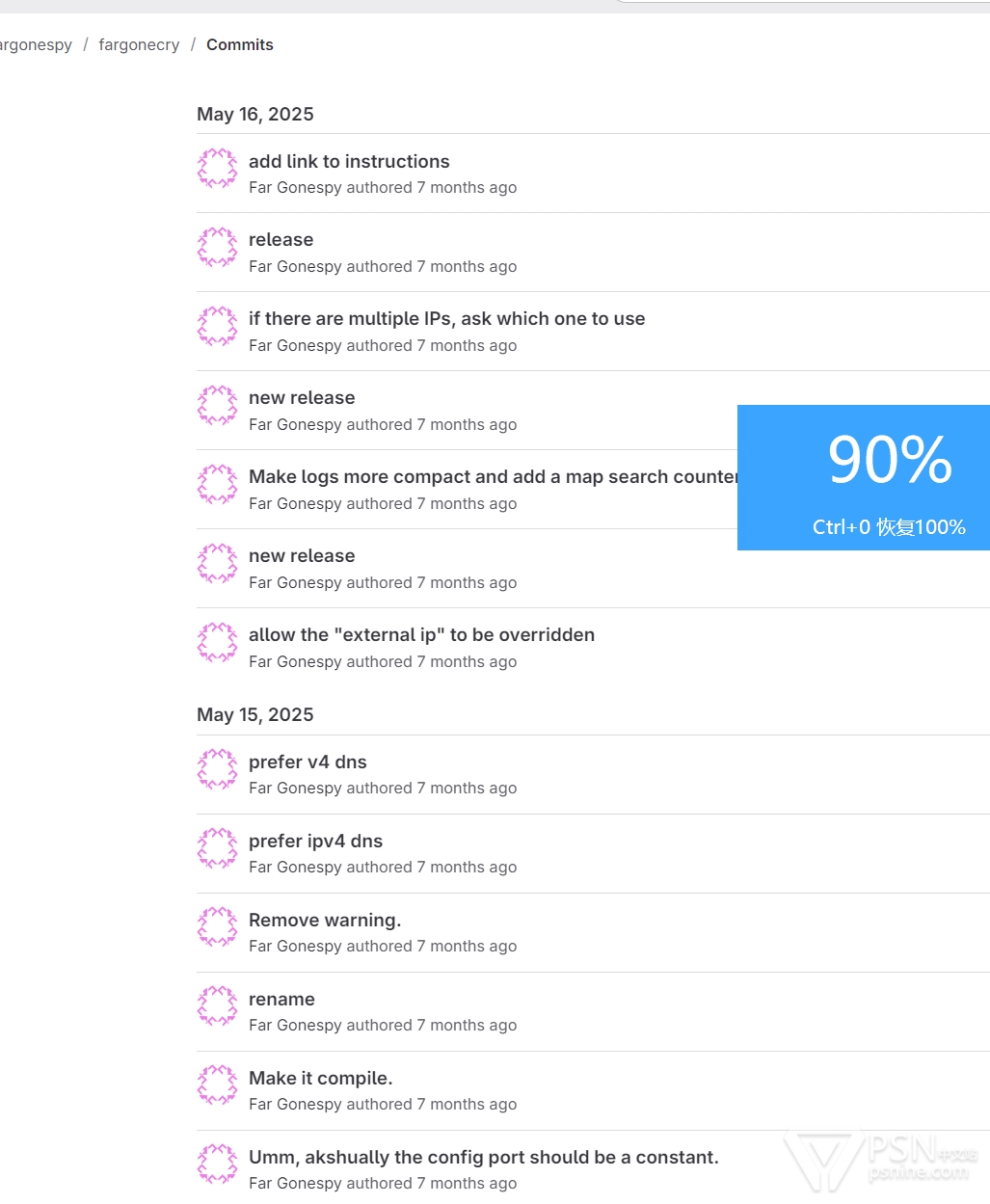Click avatar next to 'release' commit

[x=217, y=248]
